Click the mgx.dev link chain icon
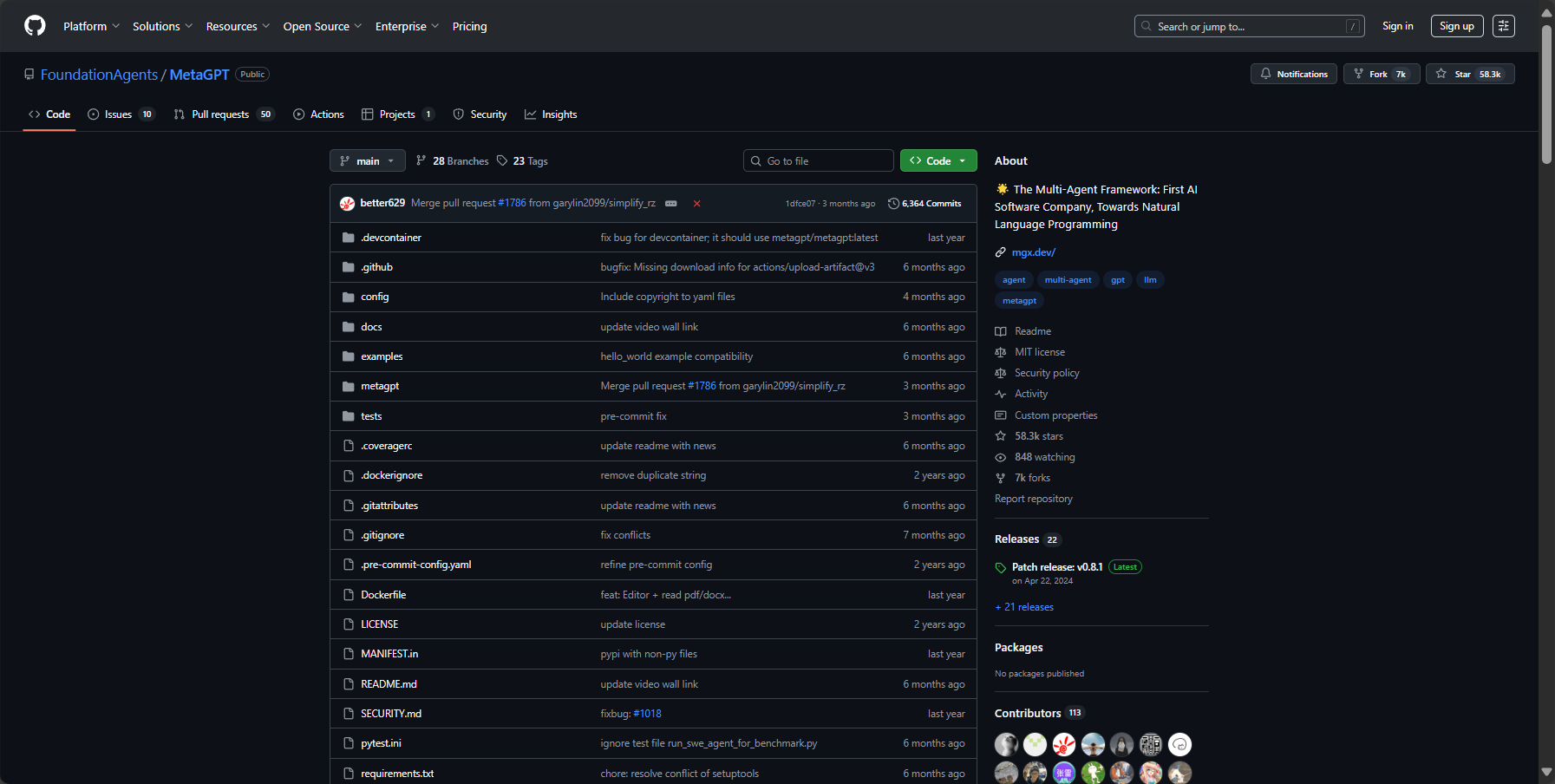This screenshot has height=784, width=1555. coord(1001,252)
